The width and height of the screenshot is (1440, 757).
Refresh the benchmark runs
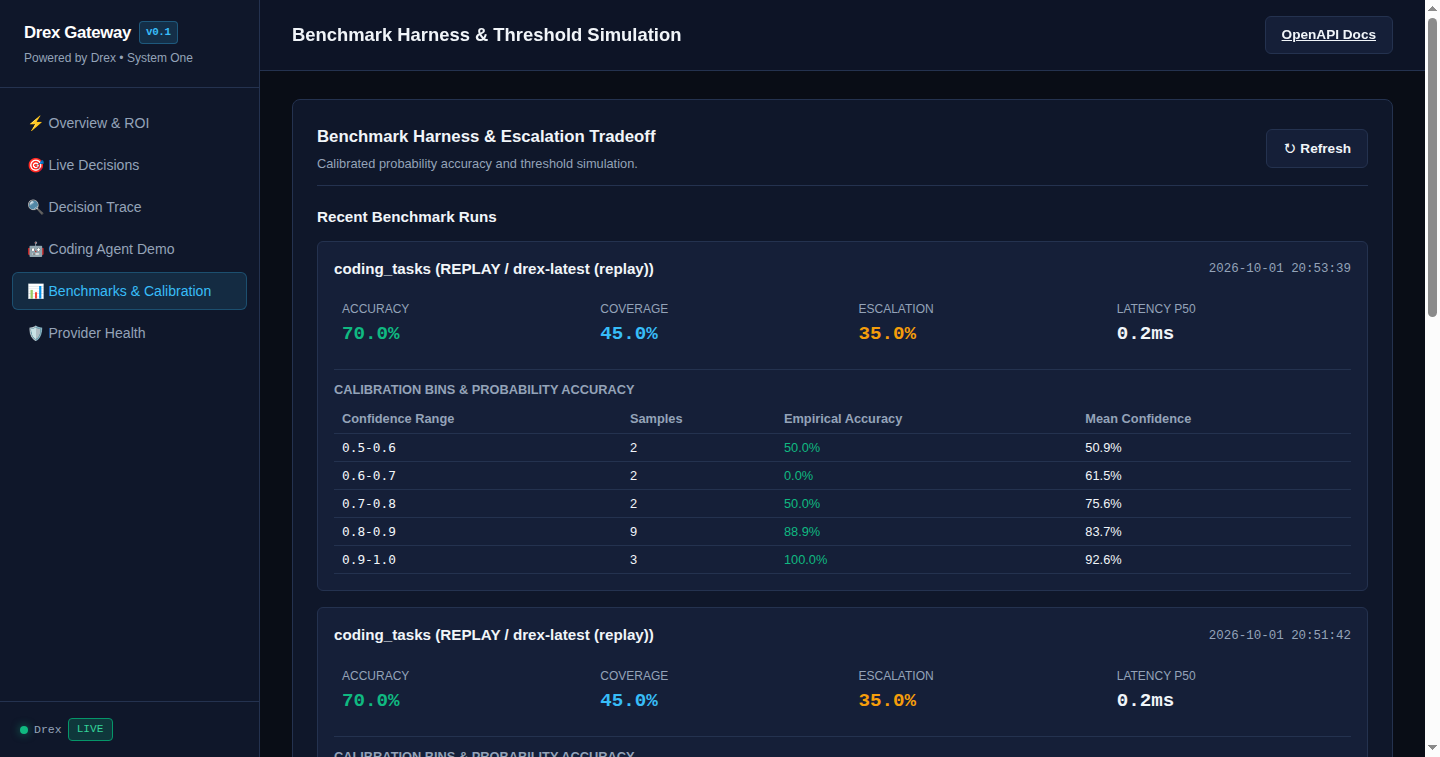[x=1317, y=148]
